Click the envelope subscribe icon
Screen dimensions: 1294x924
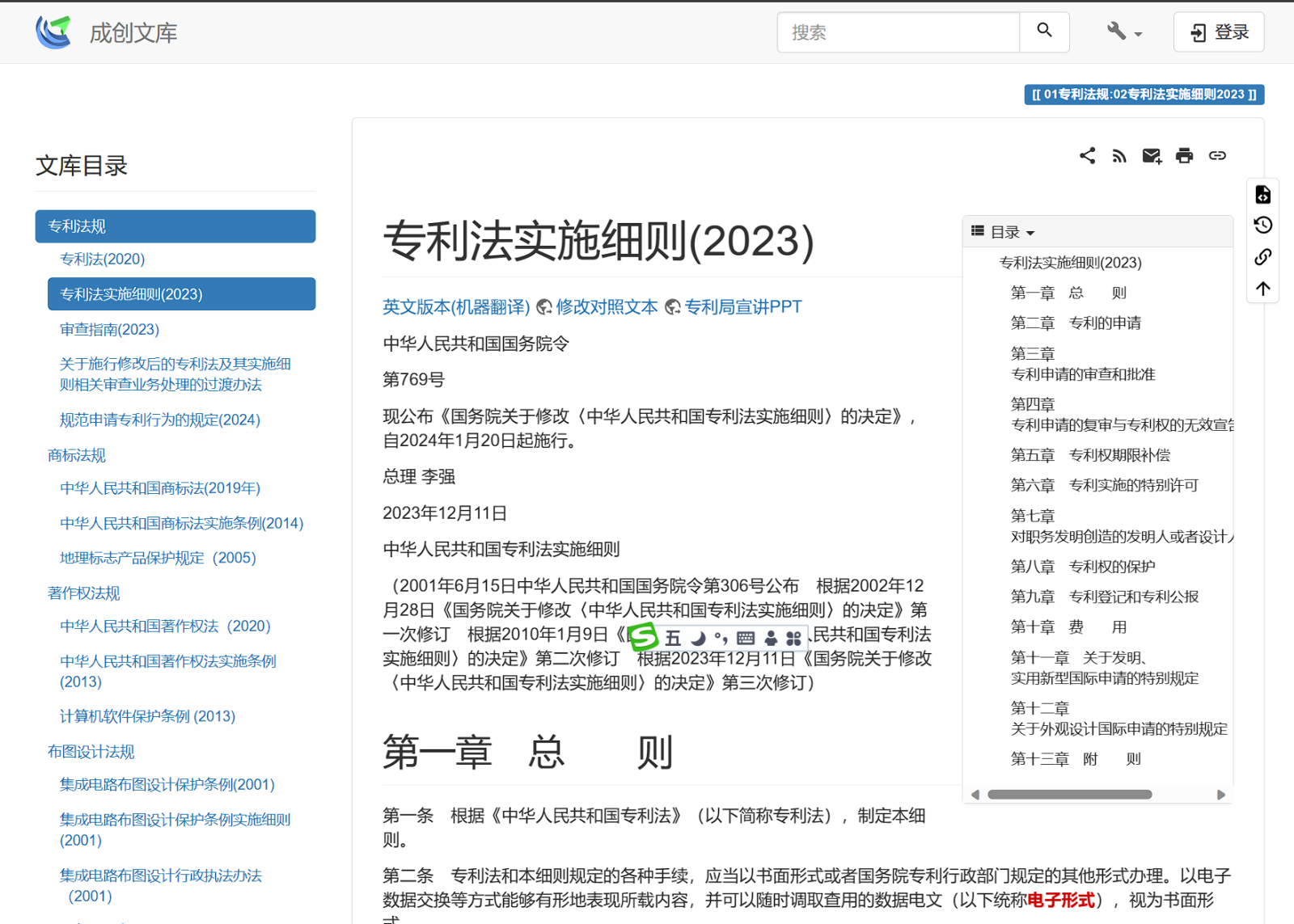1152,156
